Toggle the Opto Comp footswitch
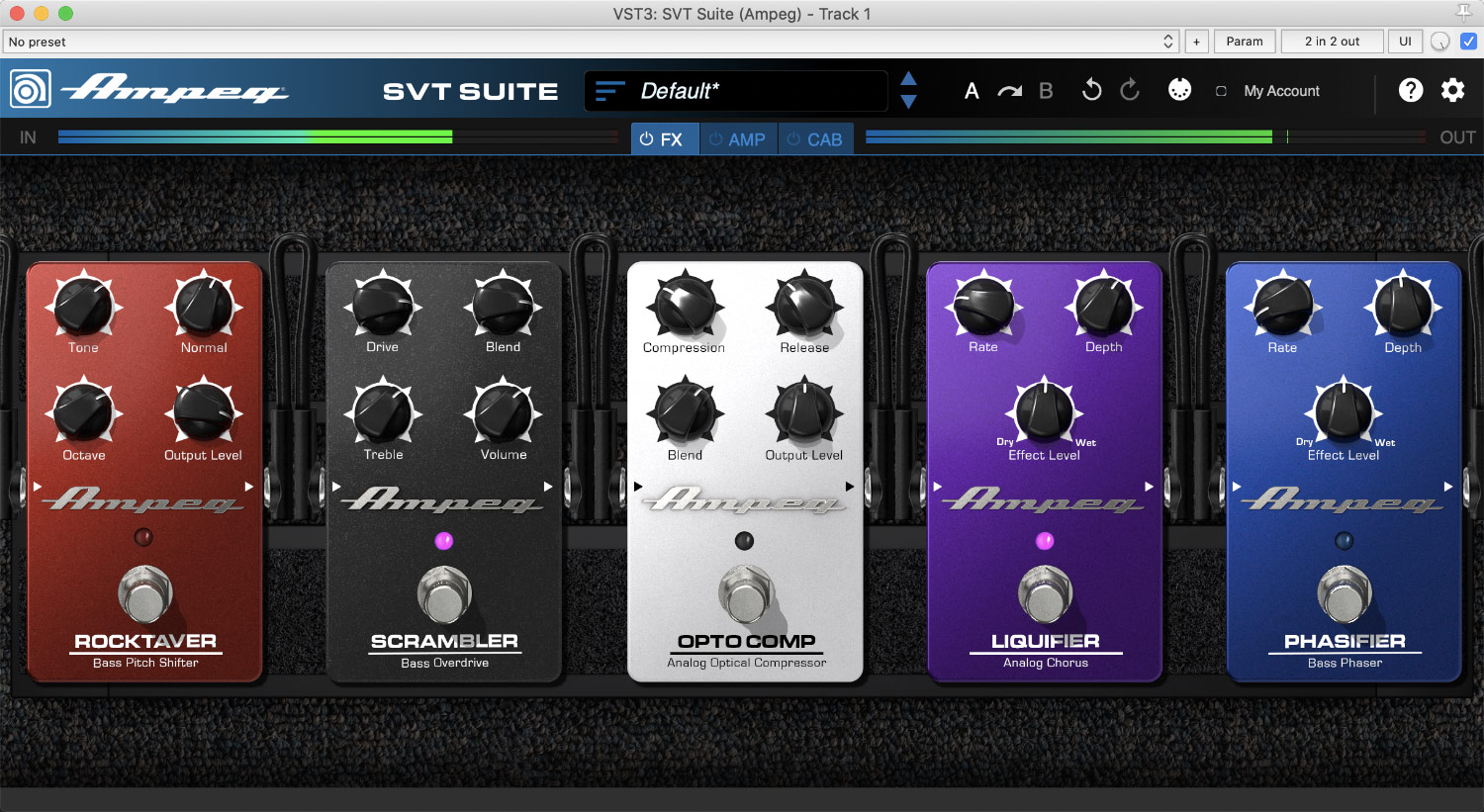Viewport: 1484px width, 812px height. [745, 593]
